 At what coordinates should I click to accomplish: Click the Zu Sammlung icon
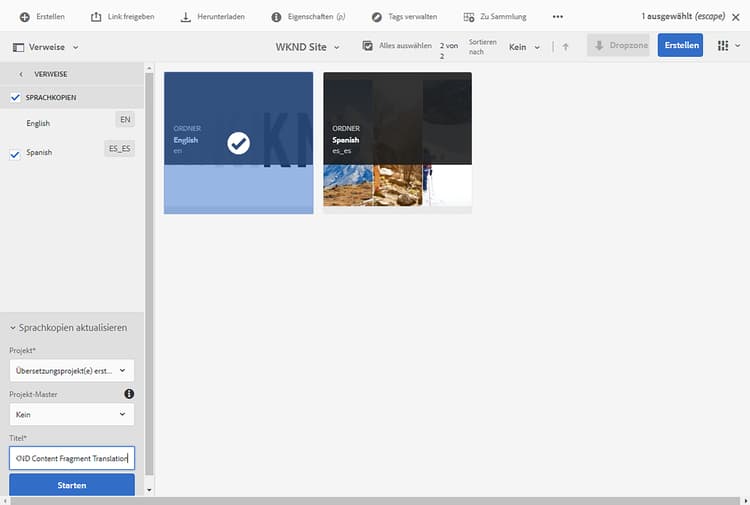tap(469, 17)
